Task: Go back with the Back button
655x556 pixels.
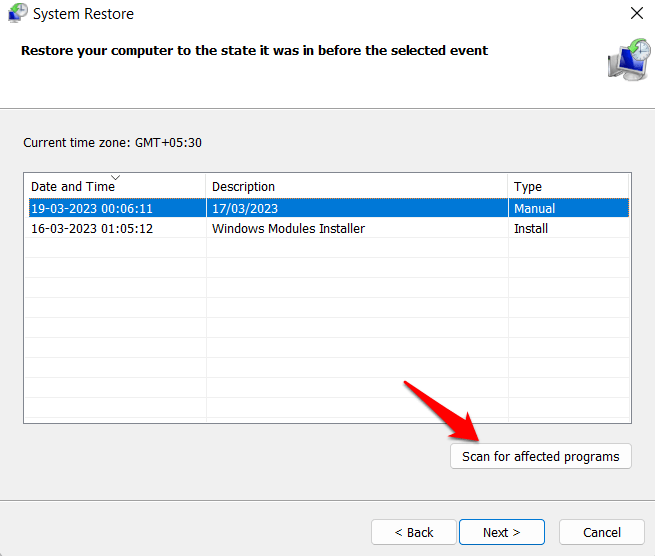Action: (413, 532)
